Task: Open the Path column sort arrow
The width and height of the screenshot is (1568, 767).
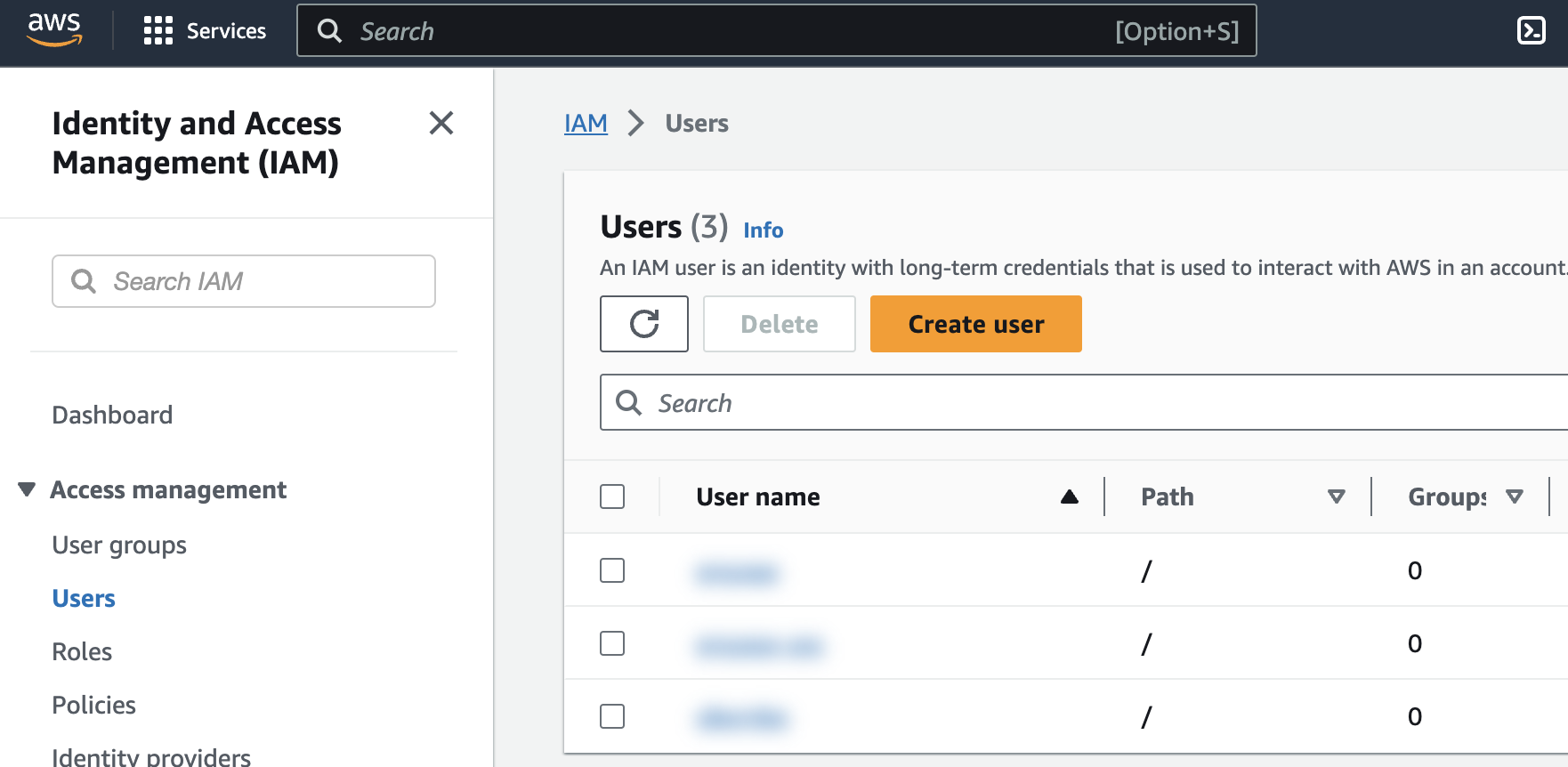Action: point(1336,497)
